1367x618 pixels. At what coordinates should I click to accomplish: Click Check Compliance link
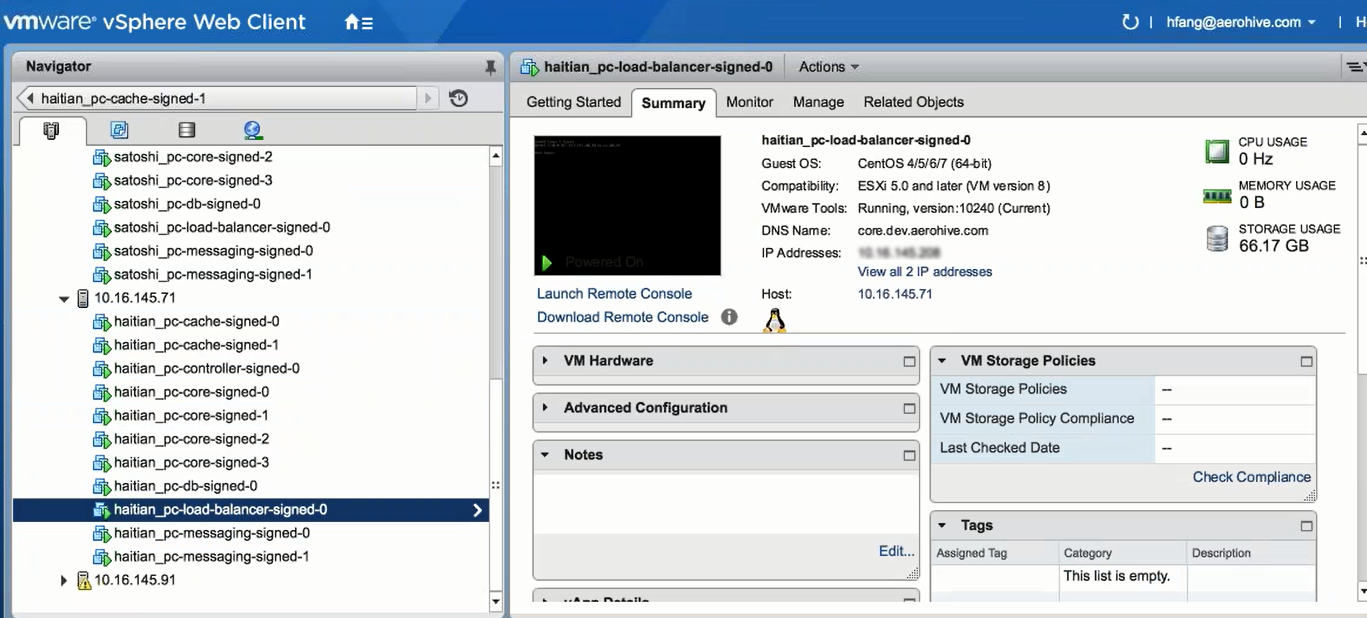click(x=1251, y=477)
